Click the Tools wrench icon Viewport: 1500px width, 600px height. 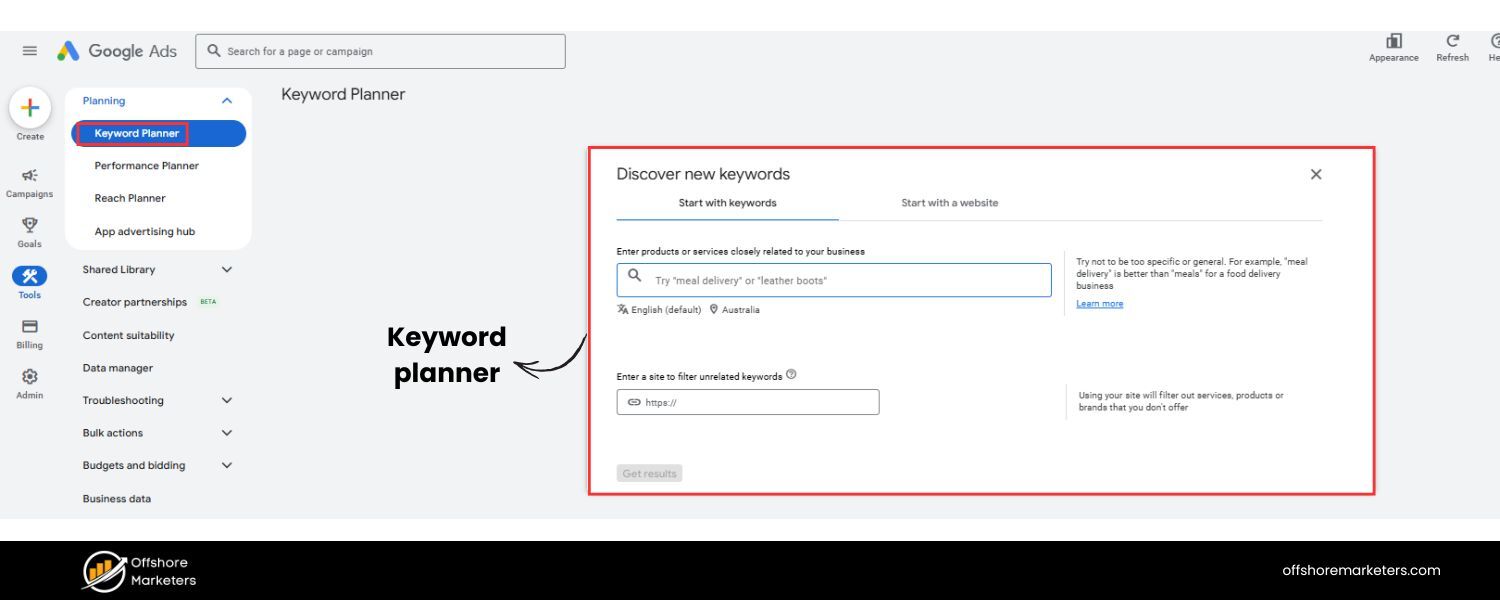[x=29, y=277]
